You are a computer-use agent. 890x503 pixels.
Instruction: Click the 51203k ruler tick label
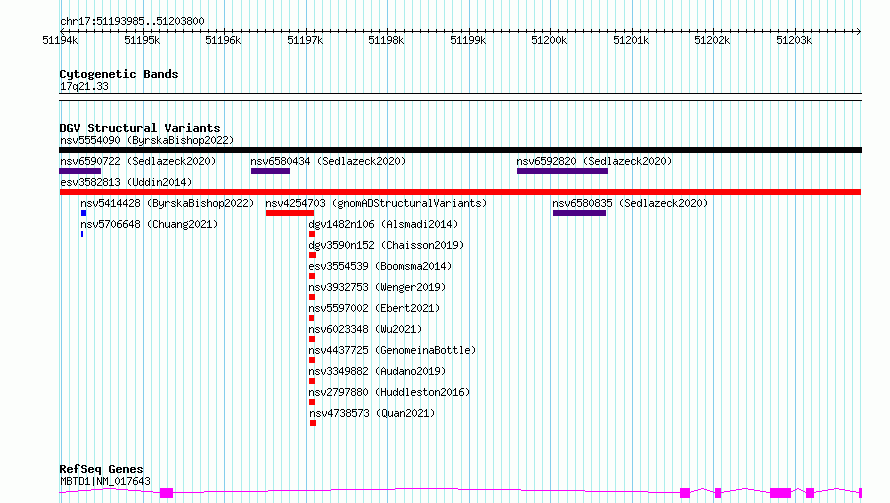[794, 40]
